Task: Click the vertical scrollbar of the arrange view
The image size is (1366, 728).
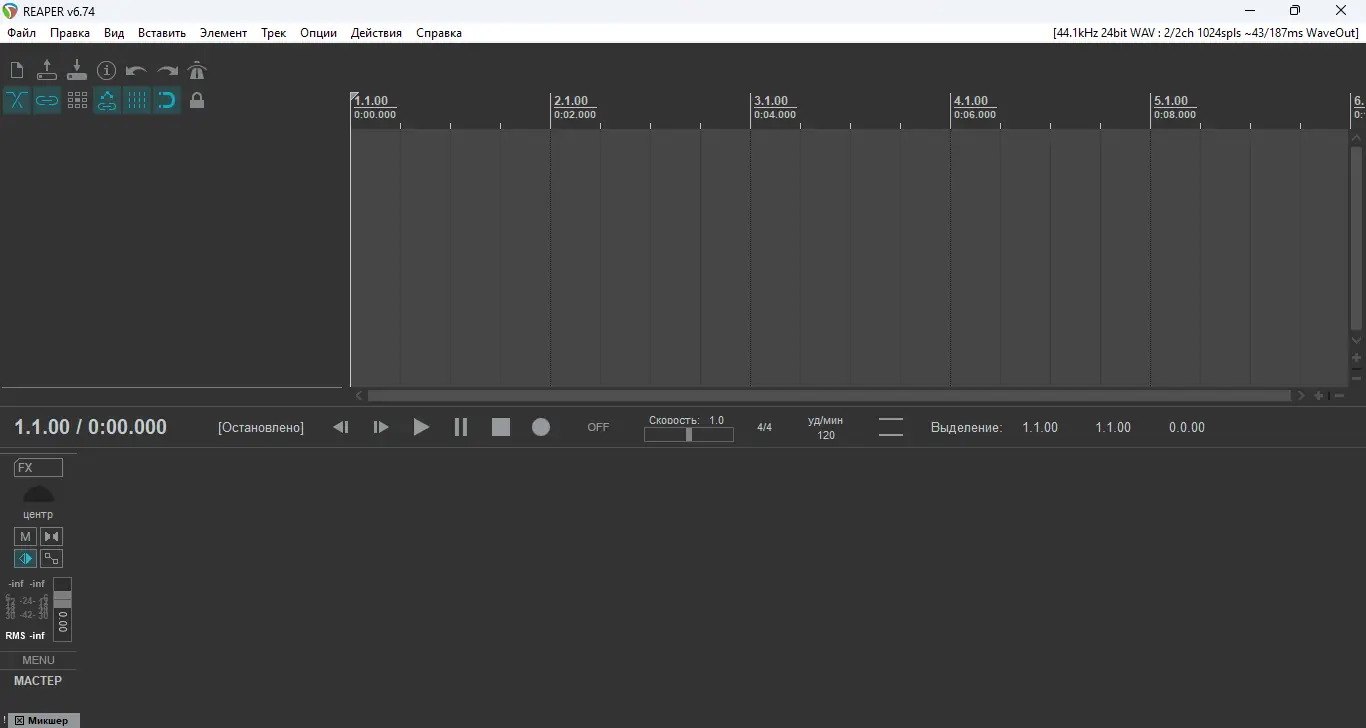Action: pyautogui.click(x=1357, y=238)
